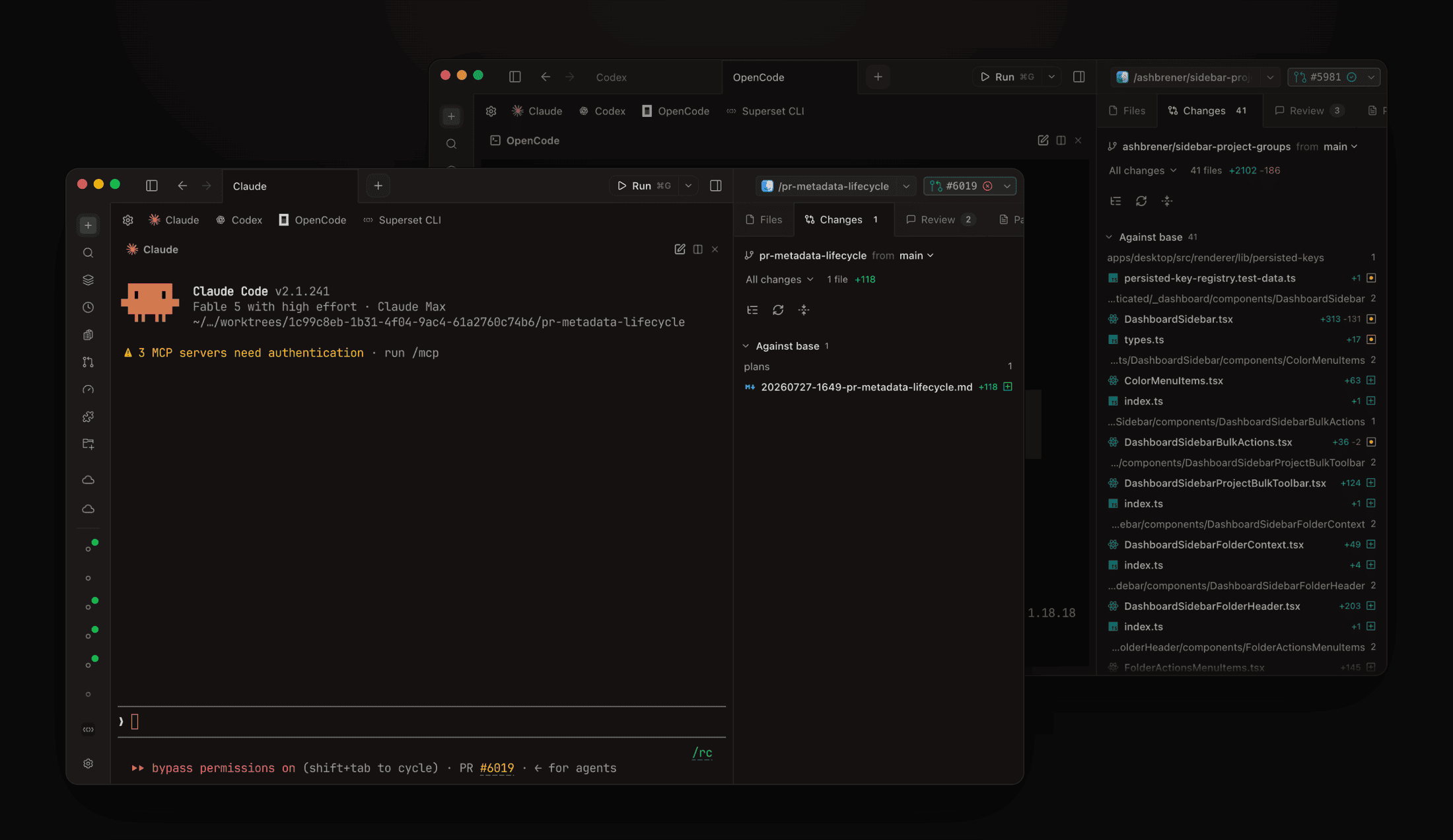Open DashboardSidebar.tsx in the changes list
Viewport: 1453px width, 840px height.
click(1178, 319)
